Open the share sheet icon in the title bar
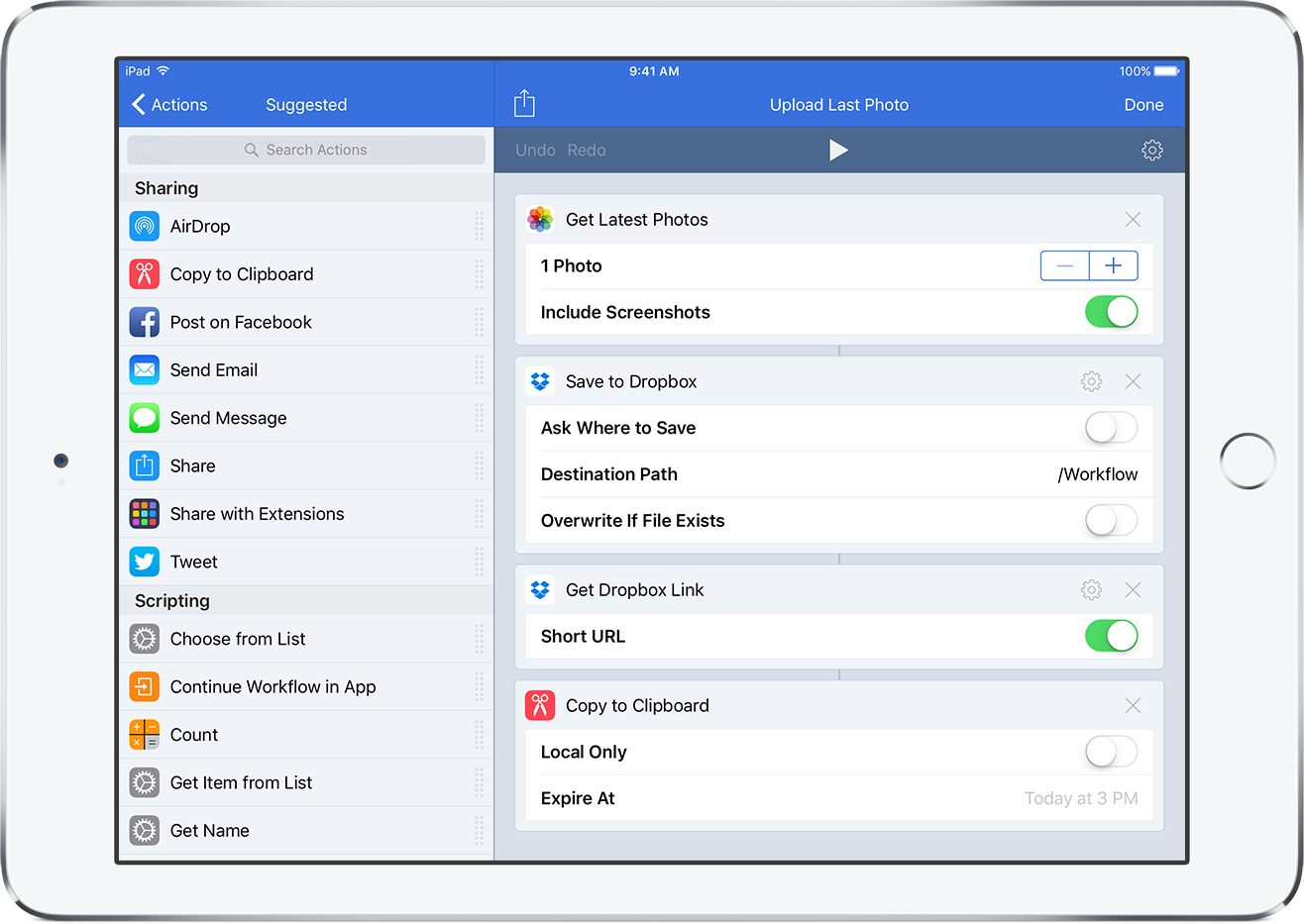Screen dimensions: 1304x924 pyautogui.click(x=524, y=102)
